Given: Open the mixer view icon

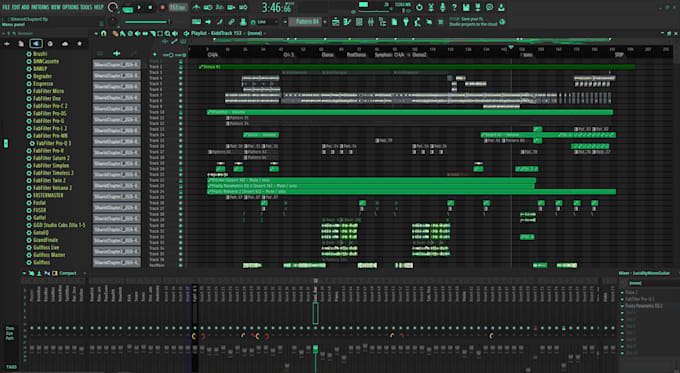Looking at the screenshot, I should click(x=371, y=22).
